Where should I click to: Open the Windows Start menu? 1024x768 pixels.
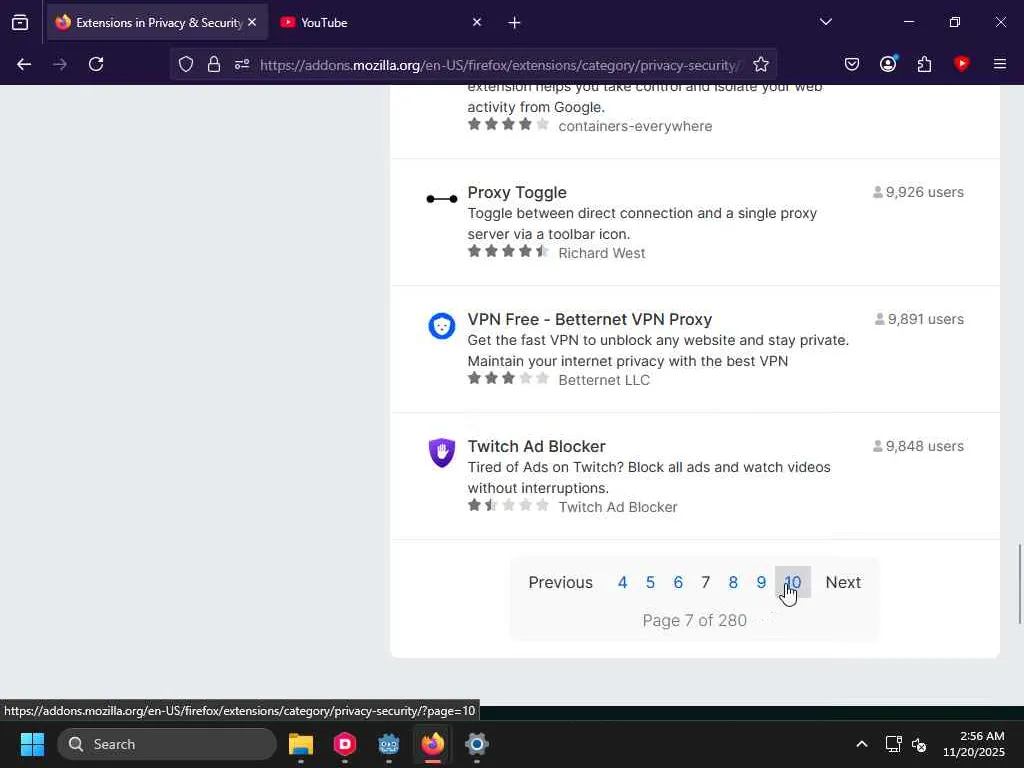[32, 744]
